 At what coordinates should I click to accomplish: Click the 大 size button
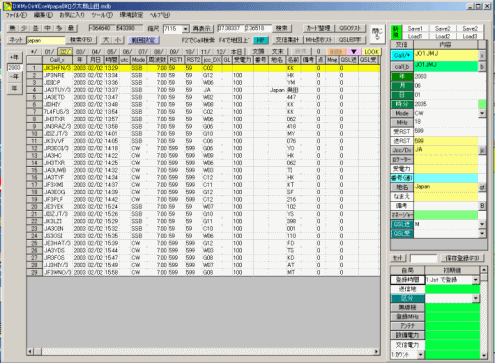[x=106, y=40]
